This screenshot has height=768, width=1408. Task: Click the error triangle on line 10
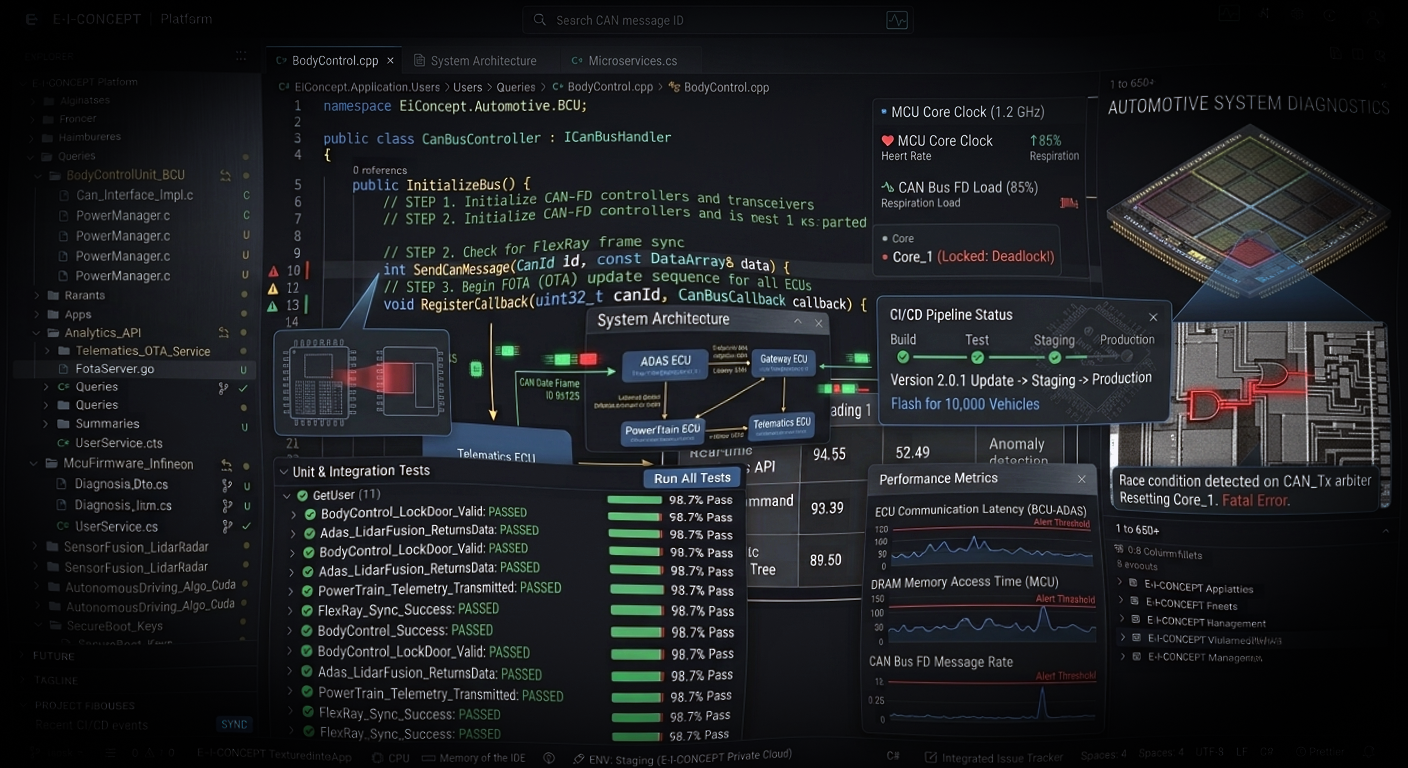(x=273, y=271)
